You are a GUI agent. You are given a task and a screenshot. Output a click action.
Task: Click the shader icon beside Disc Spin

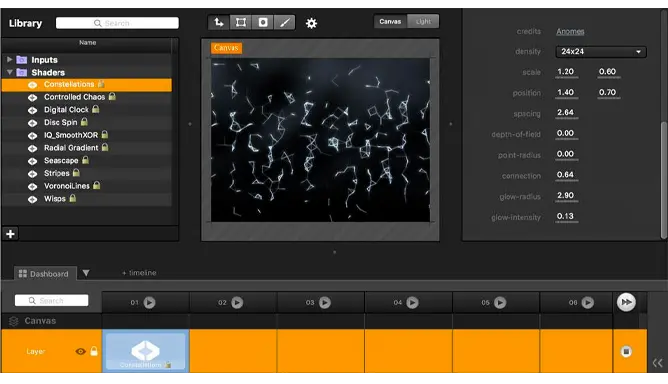(32, 123)
